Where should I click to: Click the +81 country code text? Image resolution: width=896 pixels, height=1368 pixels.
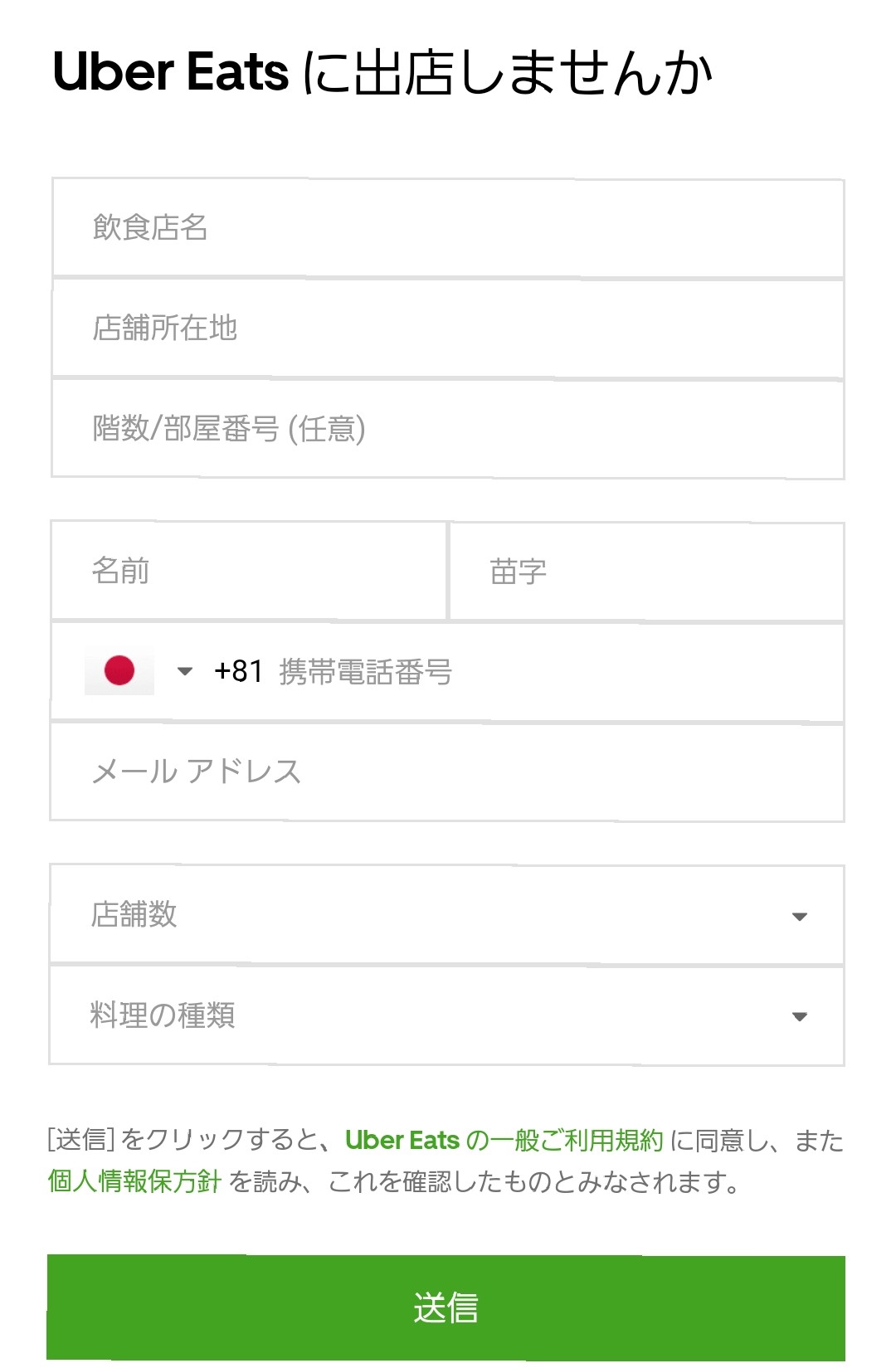[x=238, y=671]
